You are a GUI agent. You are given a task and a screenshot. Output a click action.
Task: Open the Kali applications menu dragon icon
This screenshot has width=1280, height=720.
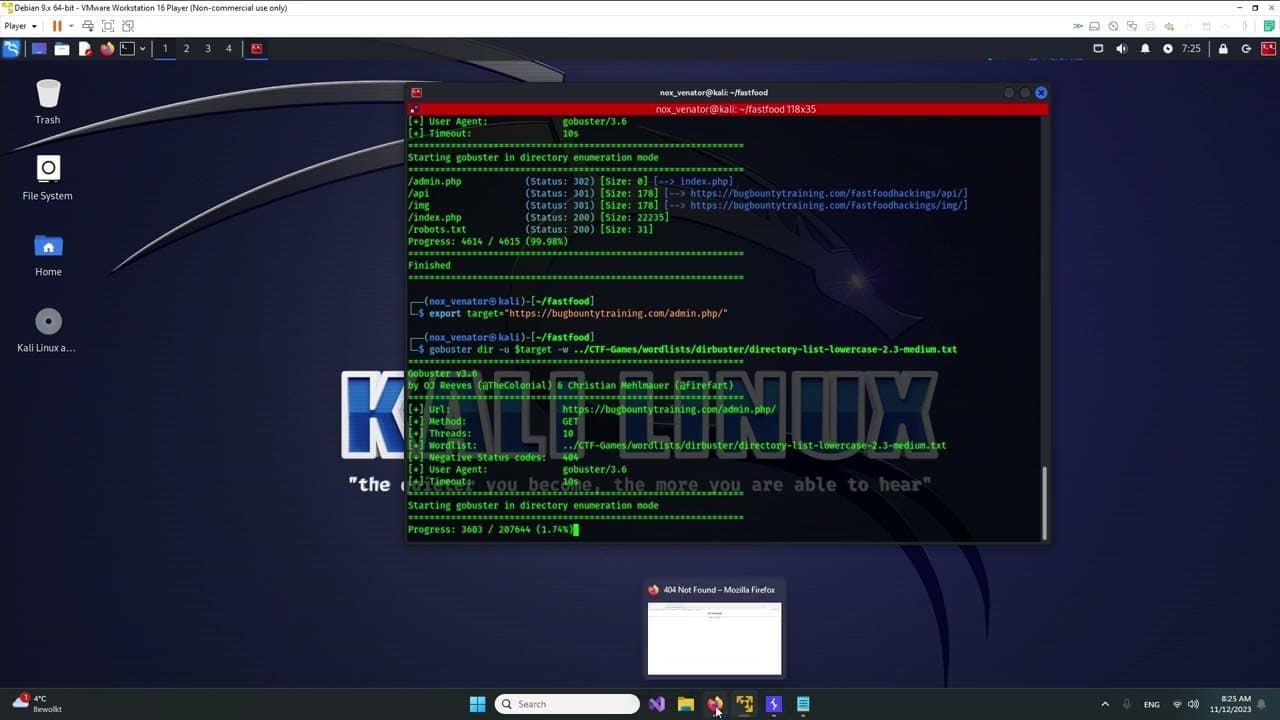(x=11, y=48)
